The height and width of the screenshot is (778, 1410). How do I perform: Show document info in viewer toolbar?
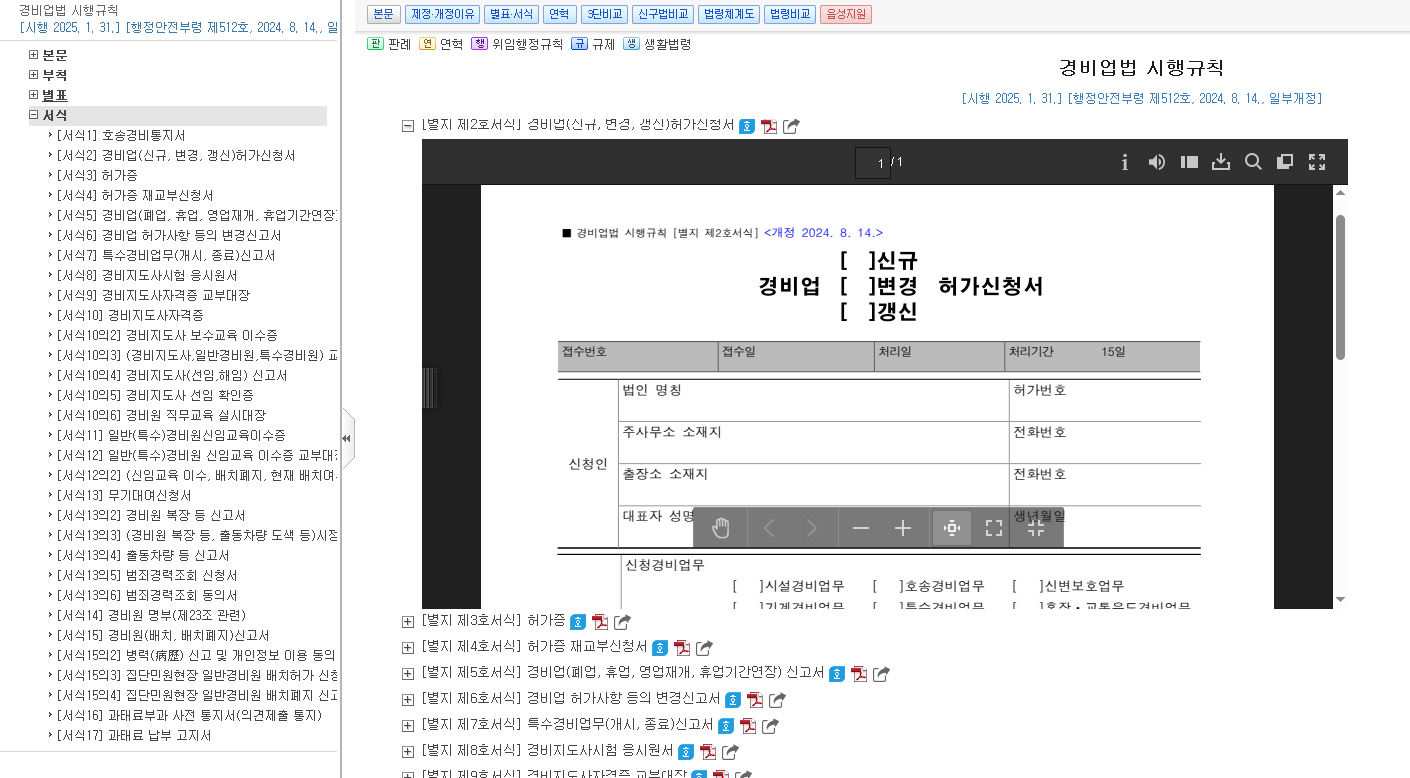pyautogui.click(x=1125, y=162)
